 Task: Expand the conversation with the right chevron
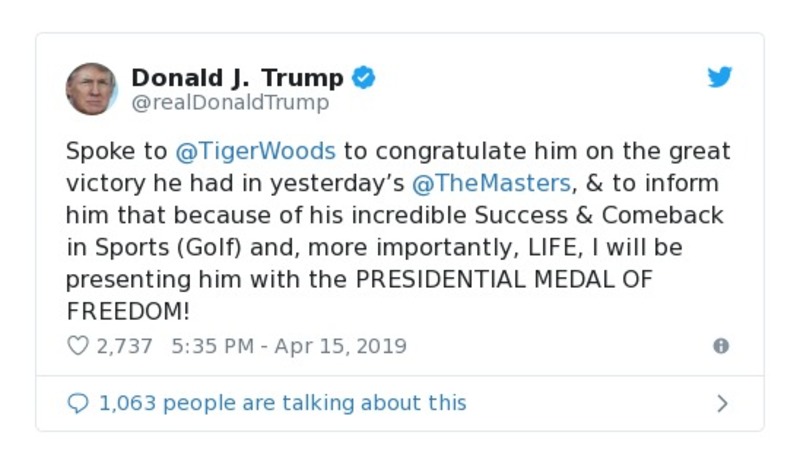coord(722,403)
